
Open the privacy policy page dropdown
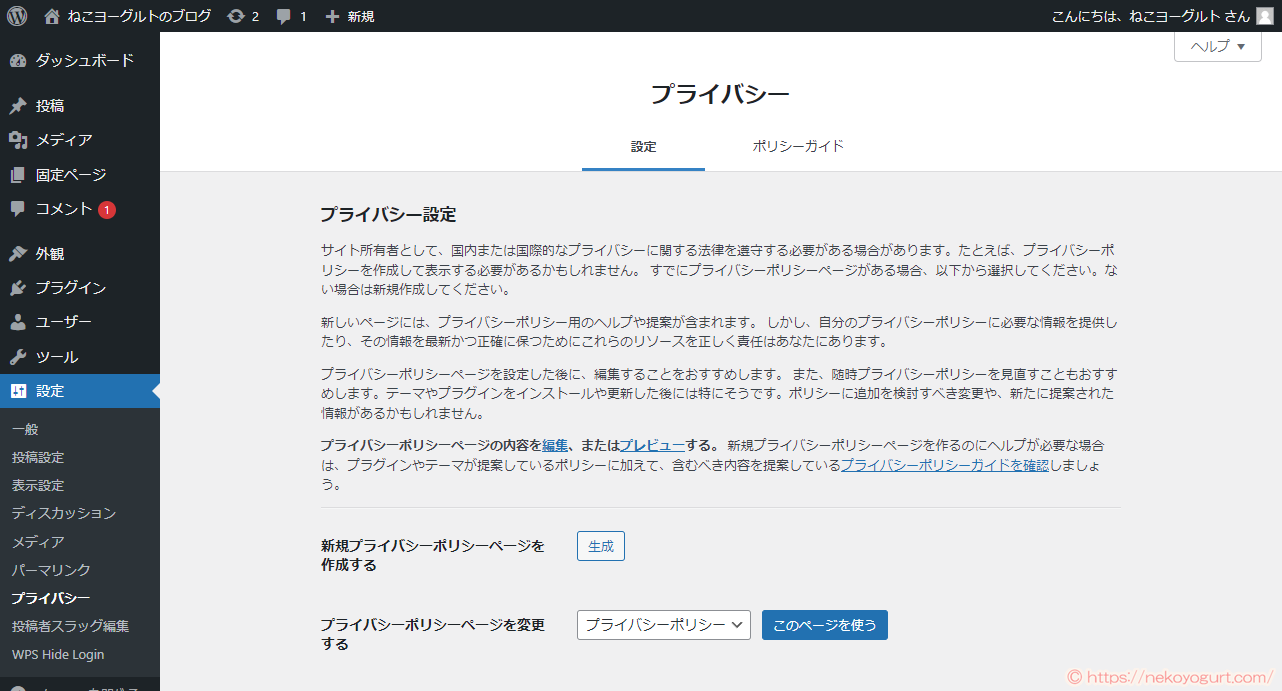pos(663,624)
